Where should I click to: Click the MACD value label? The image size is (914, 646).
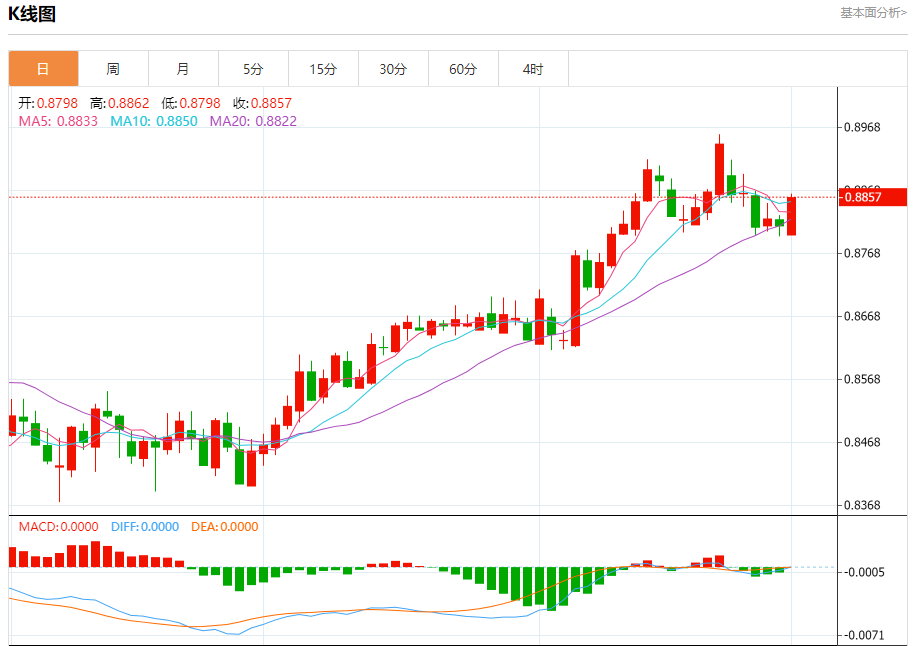tap(58, 526)
